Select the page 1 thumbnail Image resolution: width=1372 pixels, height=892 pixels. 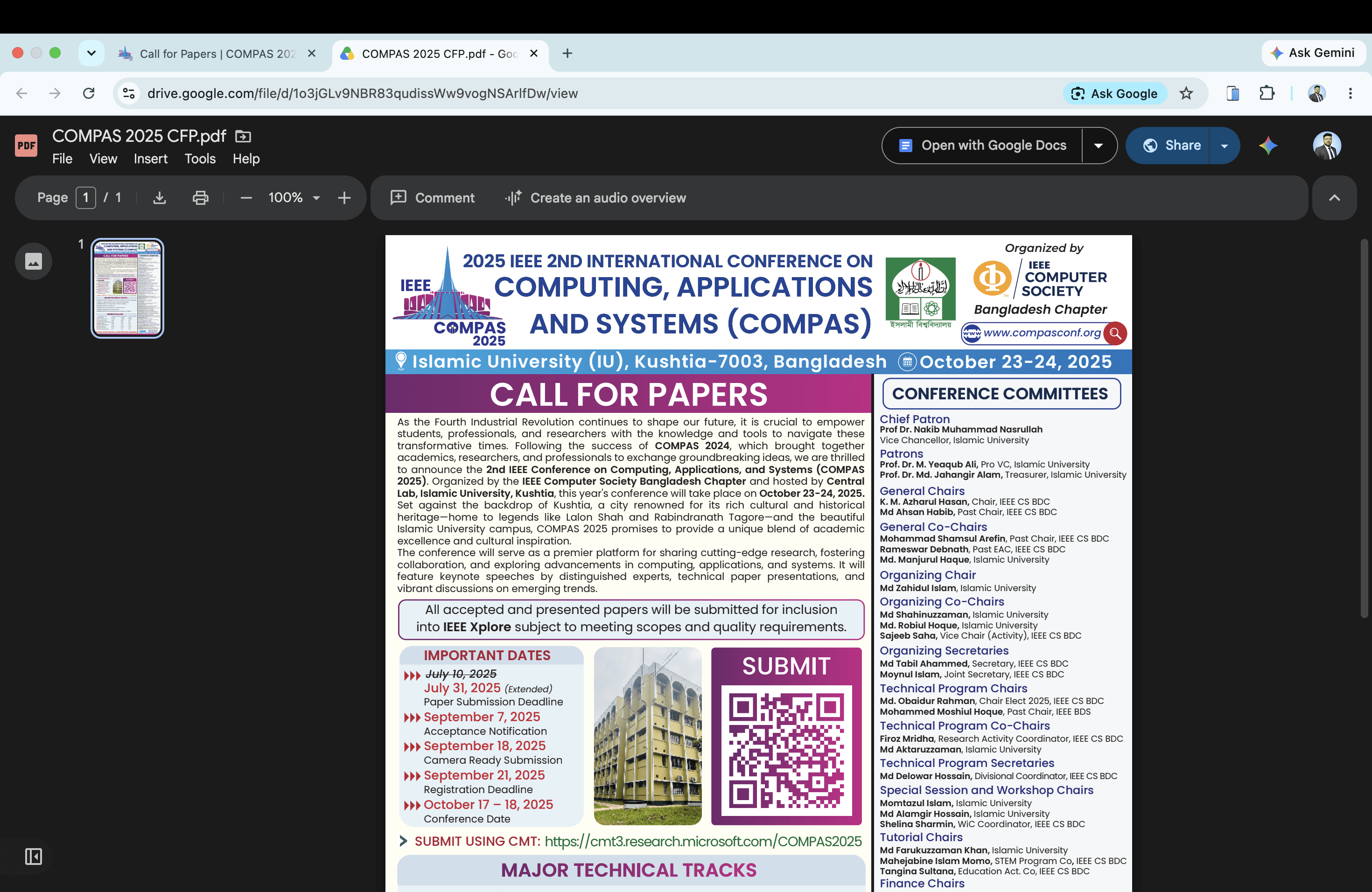click(127, 287)
